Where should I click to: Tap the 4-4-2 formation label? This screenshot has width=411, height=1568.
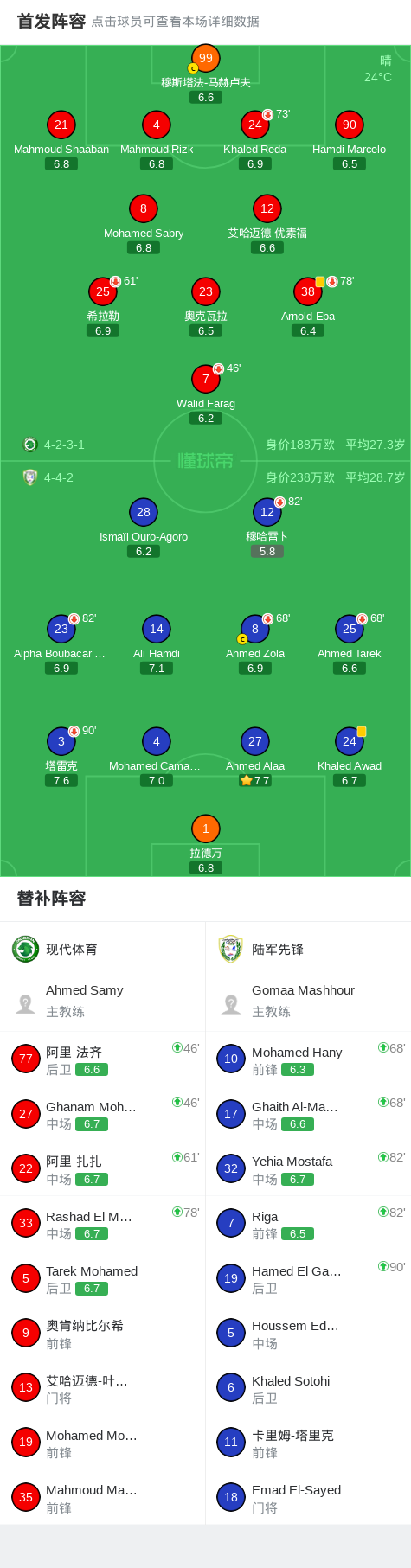pyautogui.click(x=59, y=477)
